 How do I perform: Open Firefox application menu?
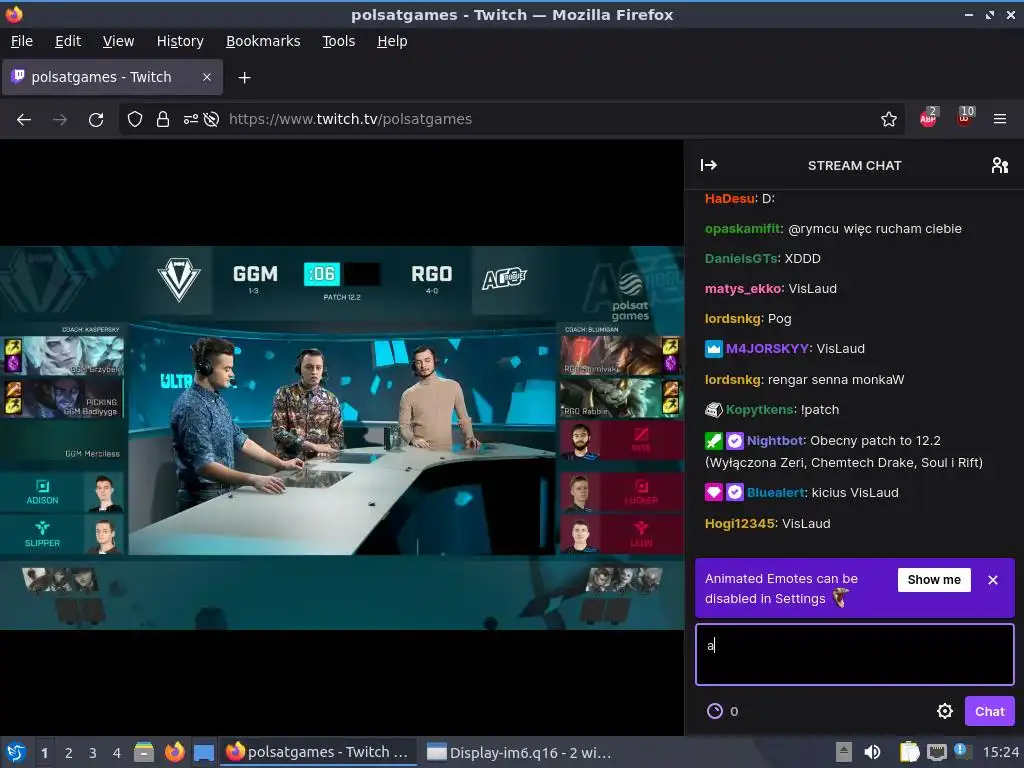point(999,119)
